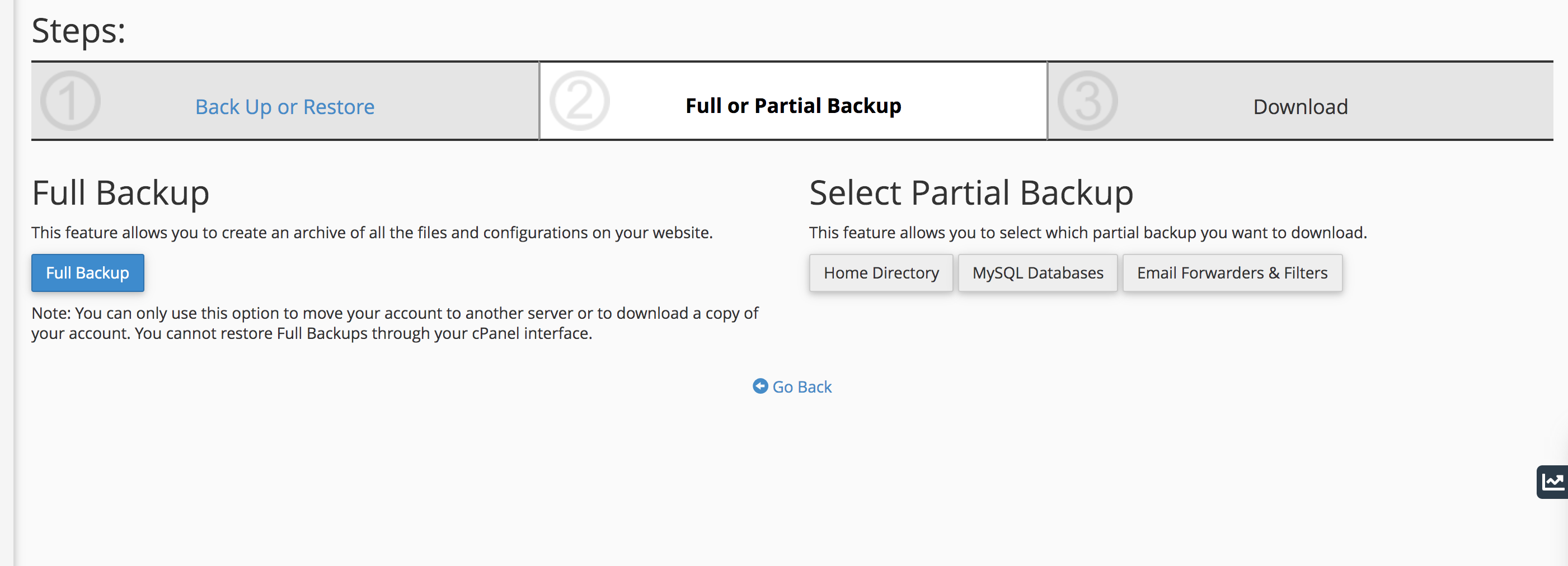
Task: Click the step 2 circle icon
Action: [x=579, y=101]
